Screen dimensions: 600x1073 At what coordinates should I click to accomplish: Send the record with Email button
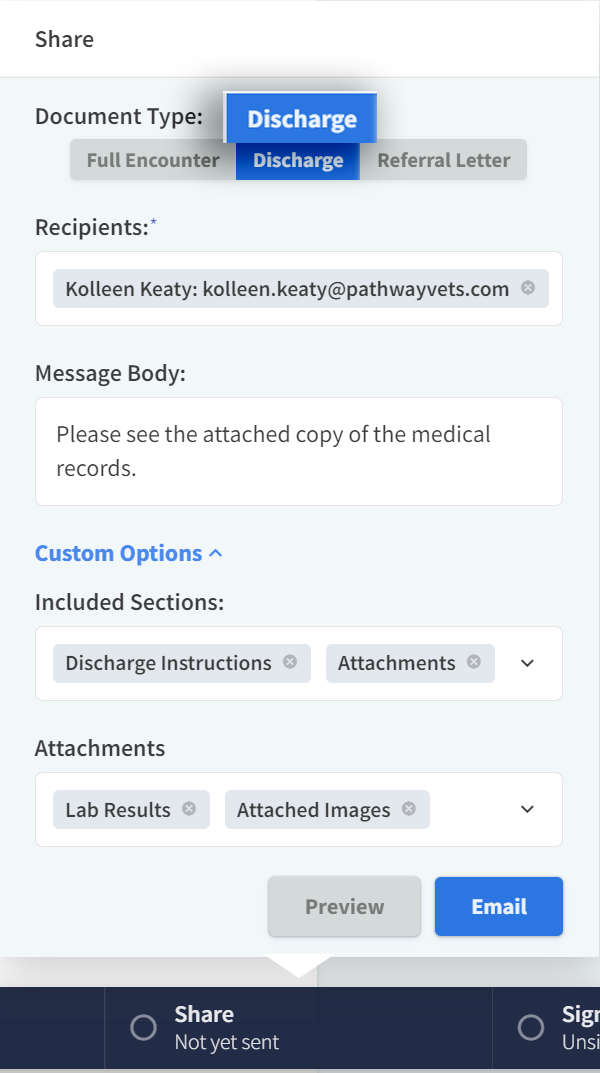pos(498,906)
